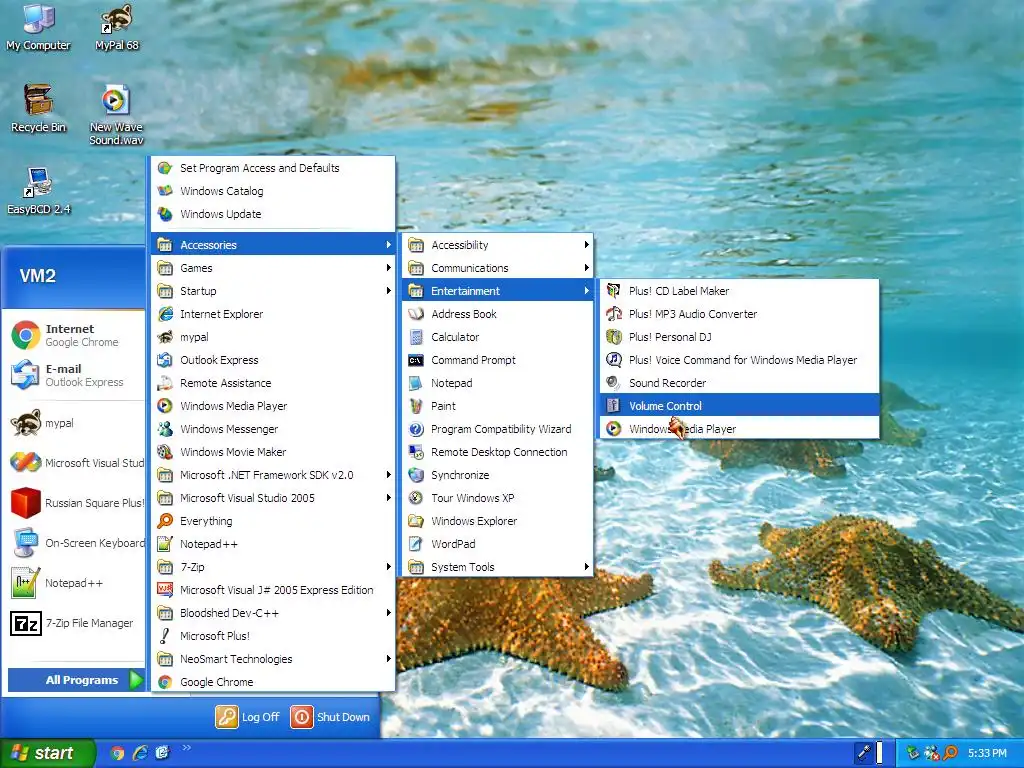This screenshot has width=1024, height=768.
Task: Expand the Startup submenu
Action: [273, 291]
